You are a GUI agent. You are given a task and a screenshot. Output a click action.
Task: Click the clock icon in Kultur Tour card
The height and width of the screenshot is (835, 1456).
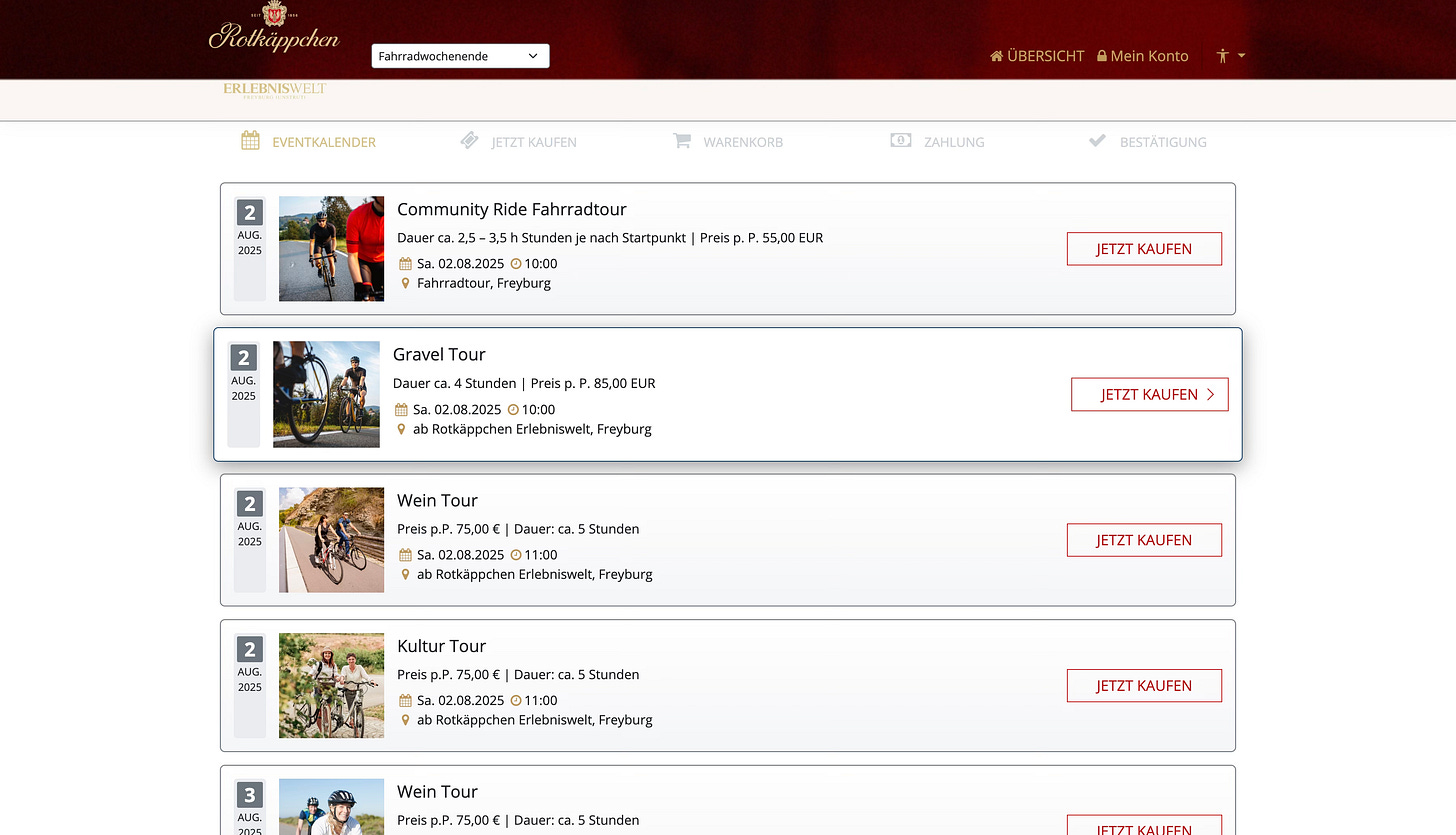tap(516, 701)
